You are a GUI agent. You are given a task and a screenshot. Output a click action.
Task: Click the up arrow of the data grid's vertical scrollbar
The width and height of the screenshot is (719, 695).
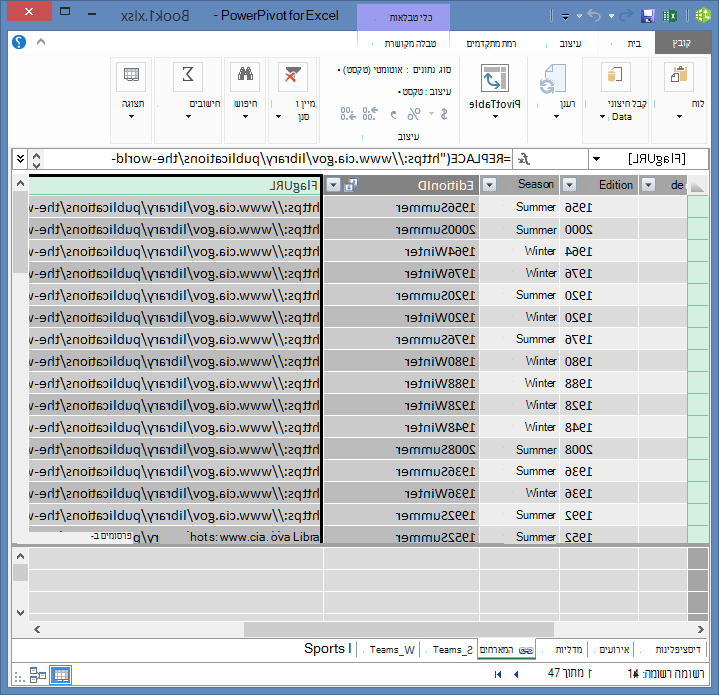[x=20, y=183]
